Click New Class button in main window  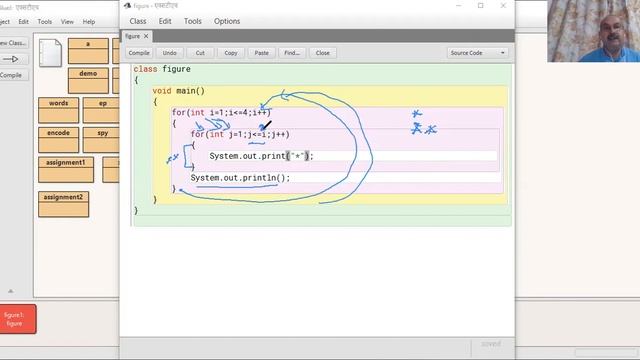click(x=13, y=43)
